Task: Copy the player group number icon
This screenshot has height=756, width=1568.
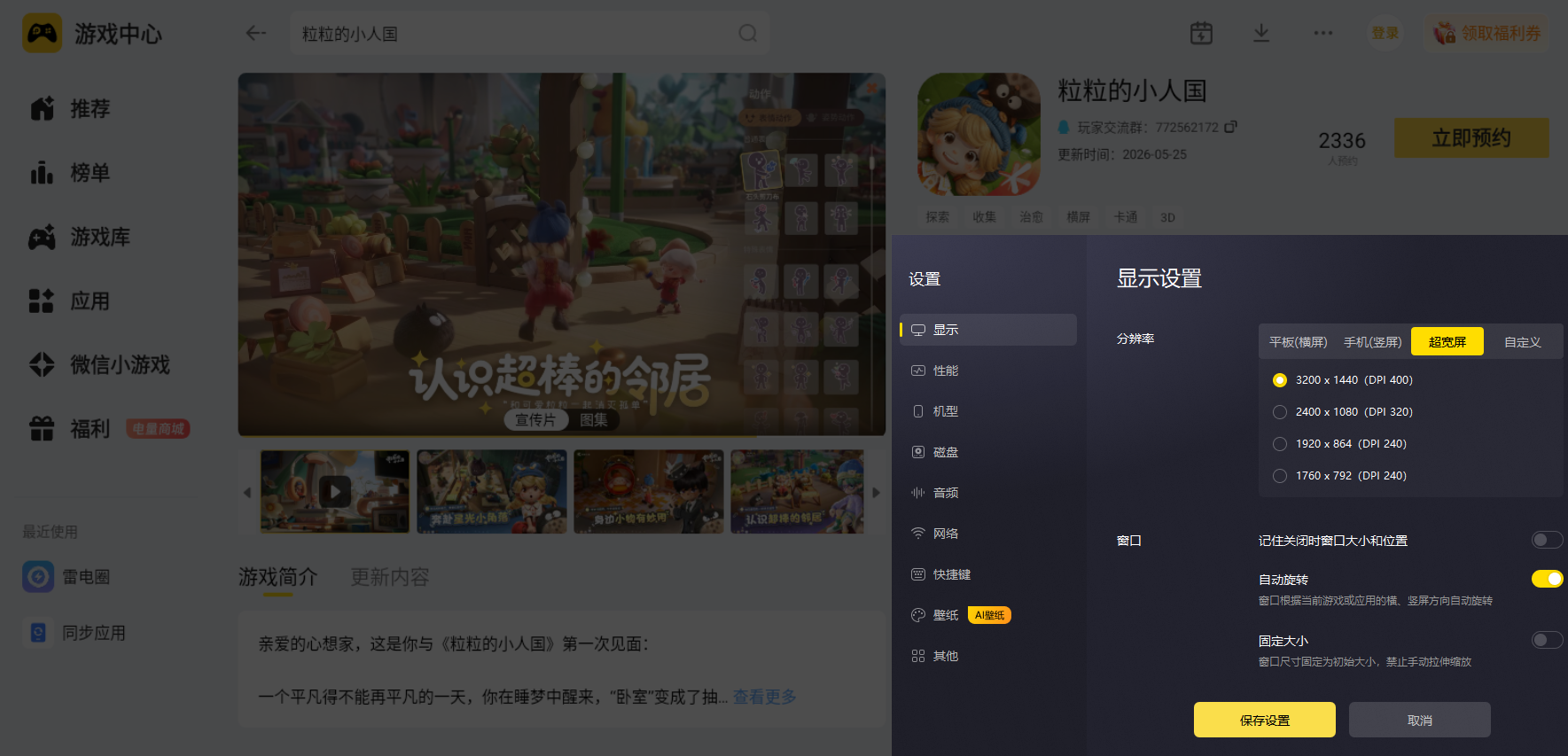Action: click(x=1231, y=127)
